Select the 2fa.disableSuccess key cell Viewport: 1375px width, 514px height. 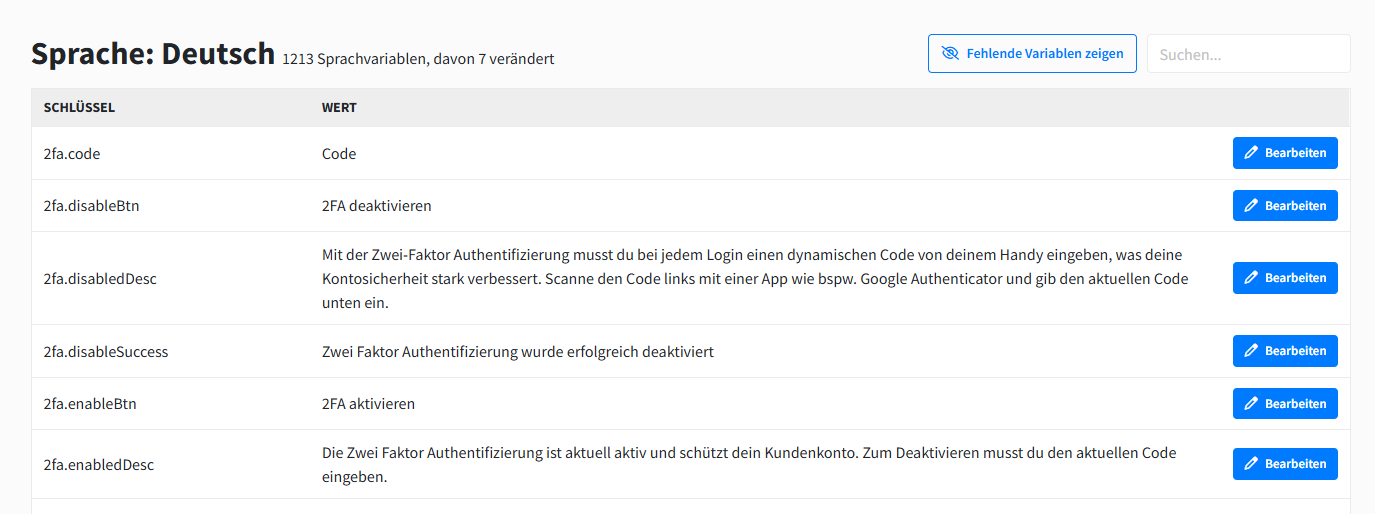(x=106, y=352)
